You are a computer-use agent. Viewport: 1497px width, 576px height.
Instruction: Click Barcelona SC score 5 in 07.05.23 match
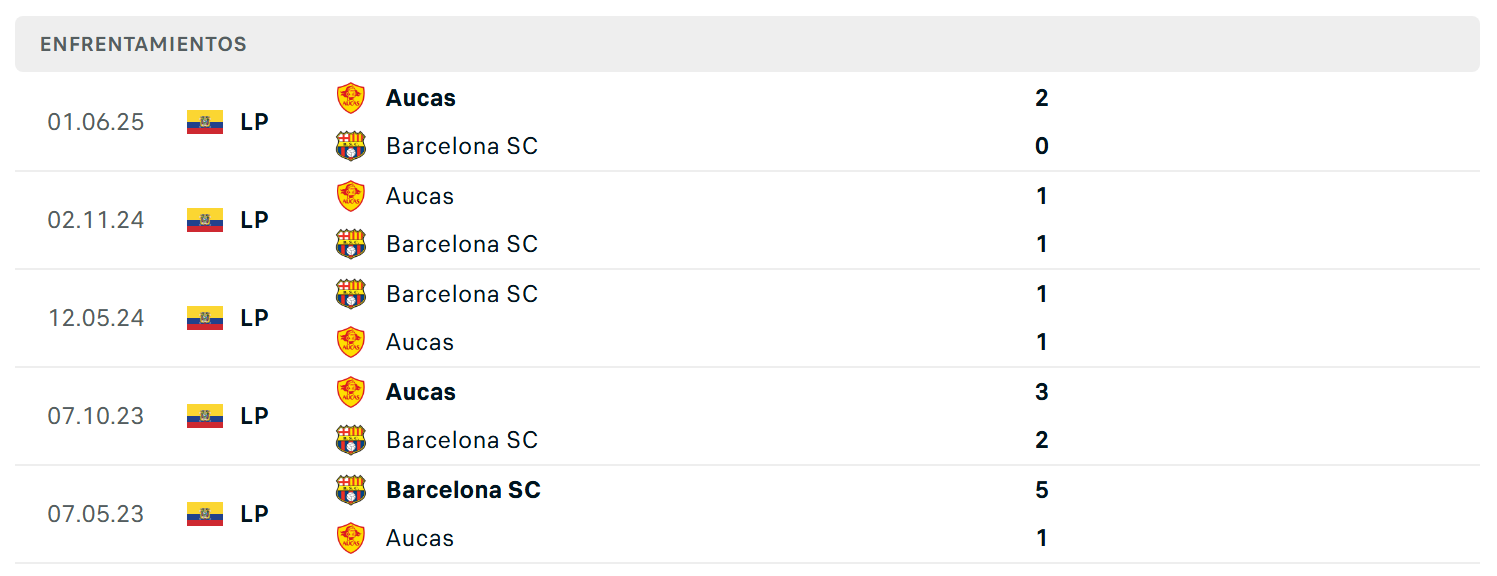(1042, 490)
